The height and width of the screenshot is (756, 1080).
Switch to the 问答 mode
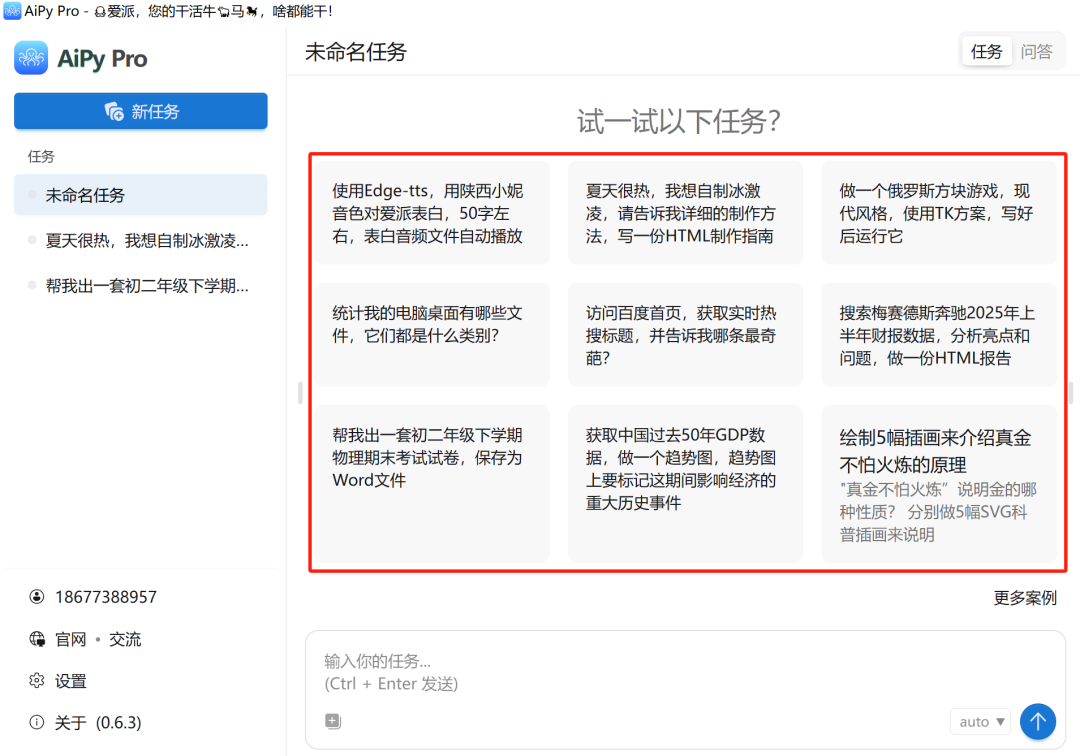tap(1037, 51)
